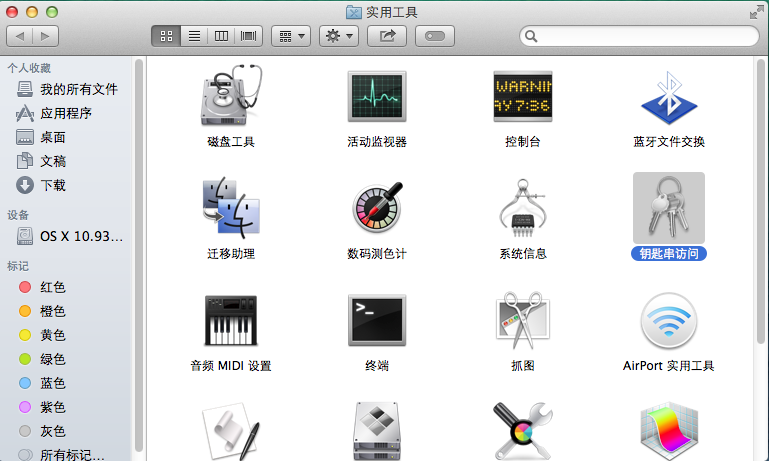Switch to column view in toolbar
This screenshot has height=461, width=769.
(x=221, y=36)
